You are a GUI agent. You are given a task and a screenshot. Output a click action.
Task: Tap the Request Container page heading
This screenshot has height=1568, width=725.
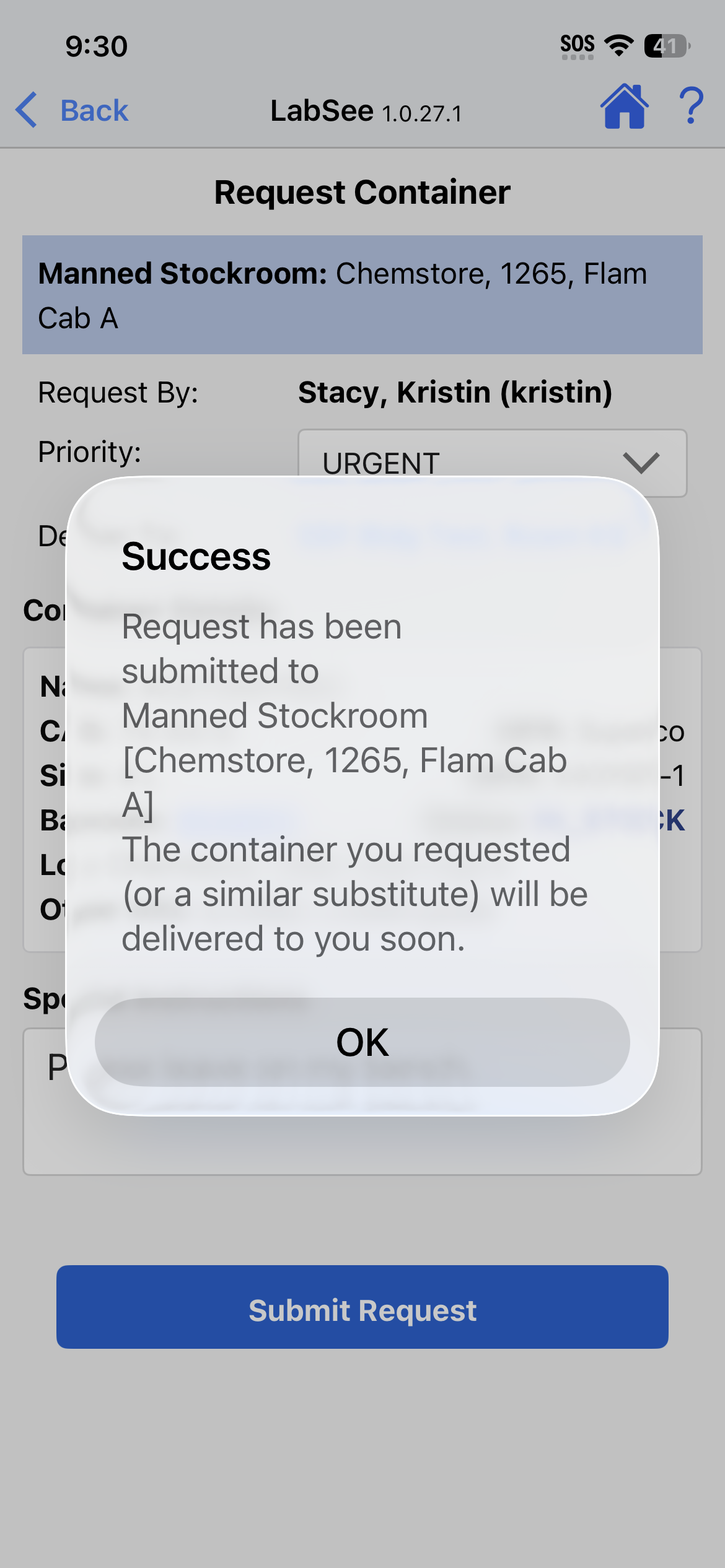click(362, 192)
